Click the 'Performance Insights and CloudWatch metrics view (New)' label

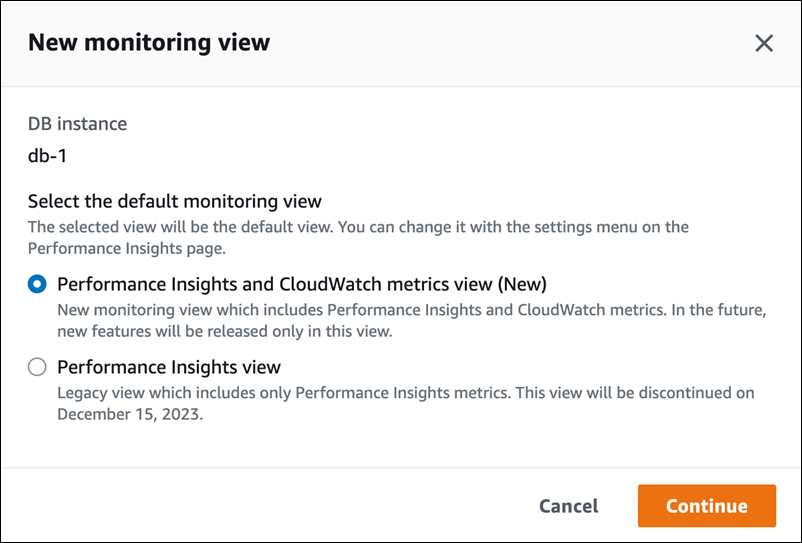[x=301, y=283]
